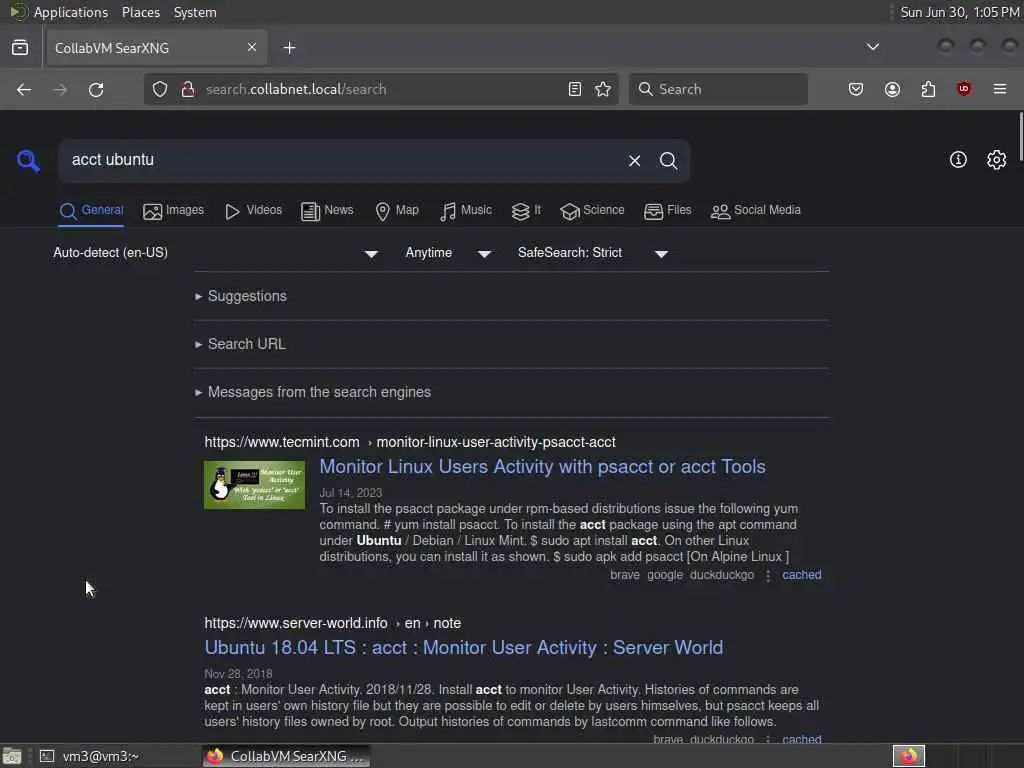Open the tracking protection shield icon
The width and height of the screenshot is (1024, 768).
tap(160, 89)
